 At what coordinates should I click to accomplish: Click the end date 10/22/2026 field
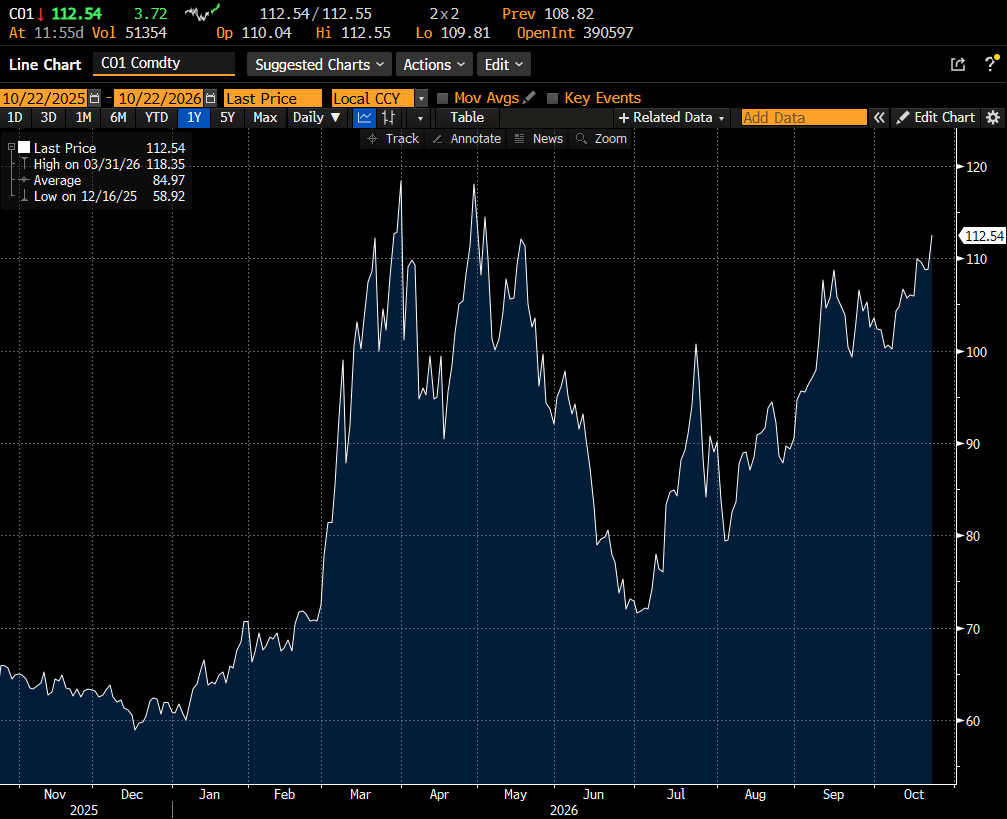(159, 98)
